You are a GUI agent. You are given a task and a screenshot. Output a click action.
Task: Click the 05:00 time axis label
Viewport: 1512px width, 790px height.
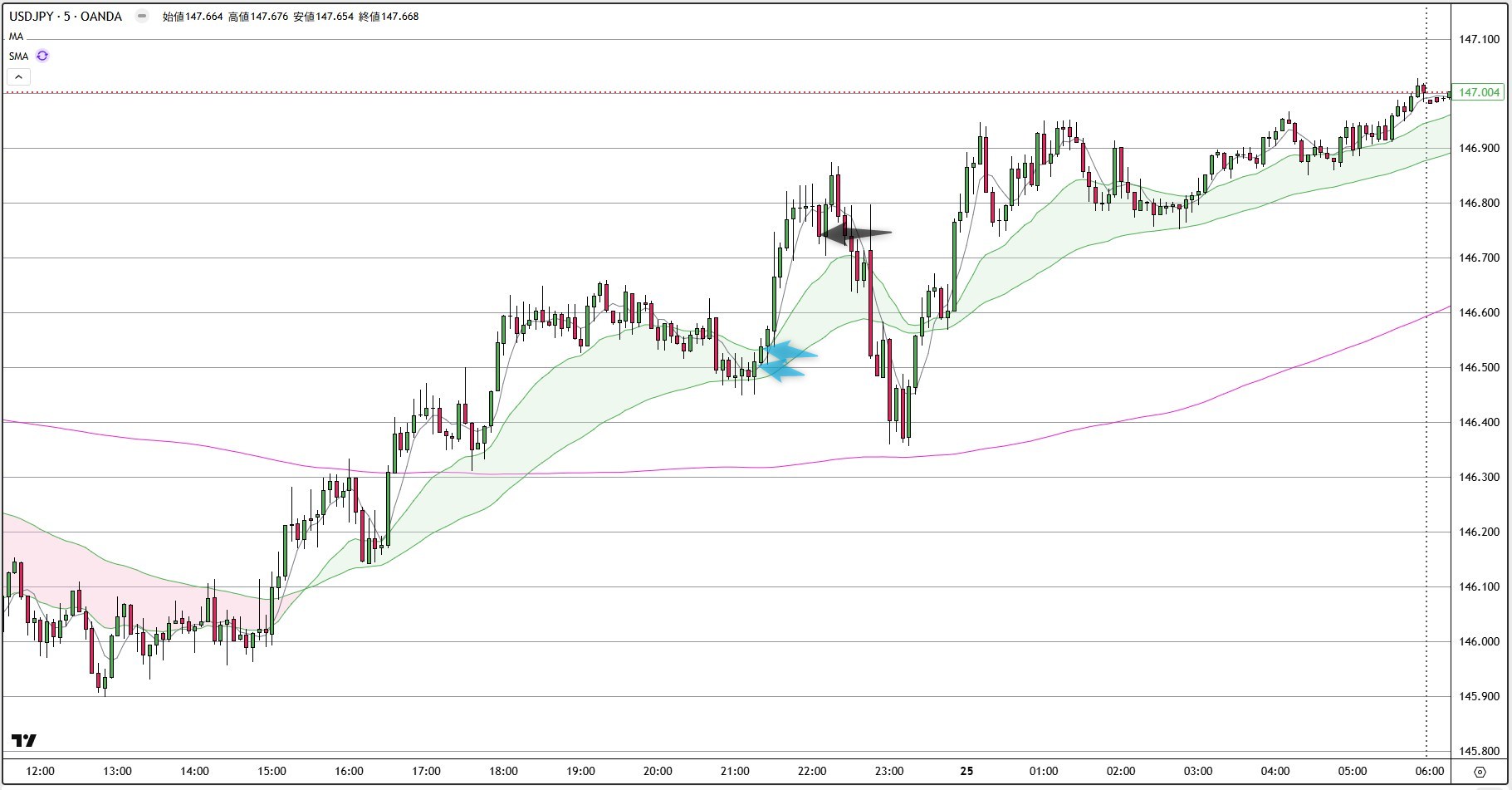(1353, 771)
